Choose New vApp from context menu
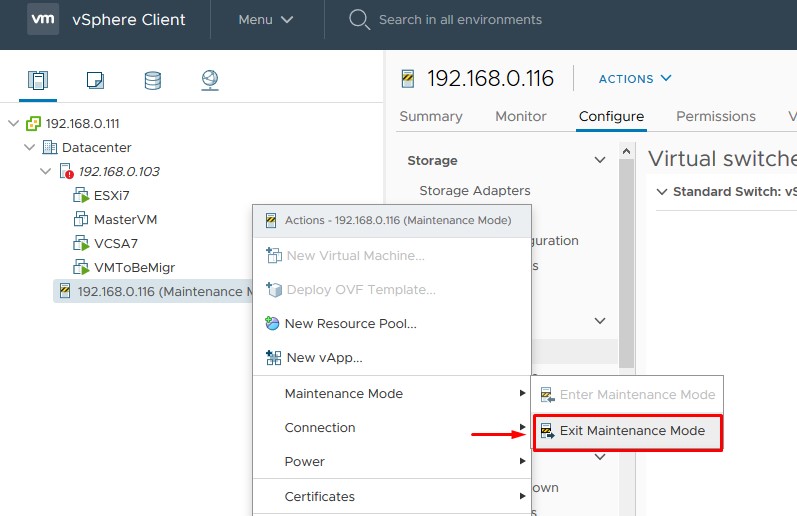 (392, 357)
